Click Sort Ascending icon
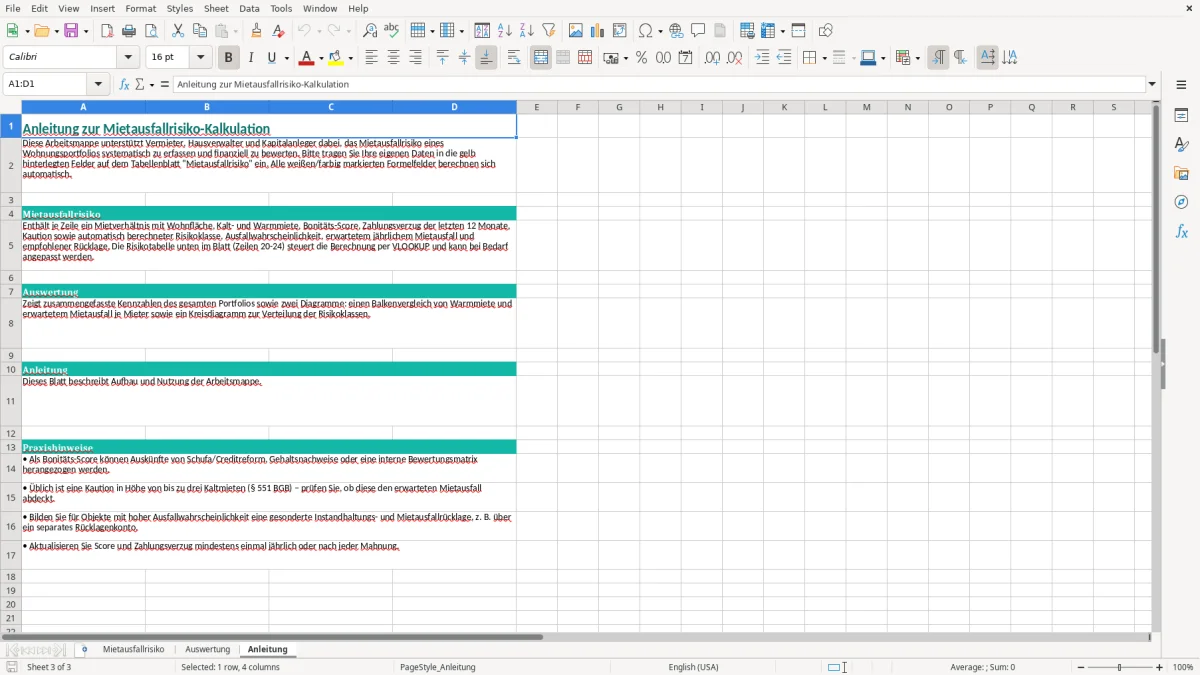 505,31
